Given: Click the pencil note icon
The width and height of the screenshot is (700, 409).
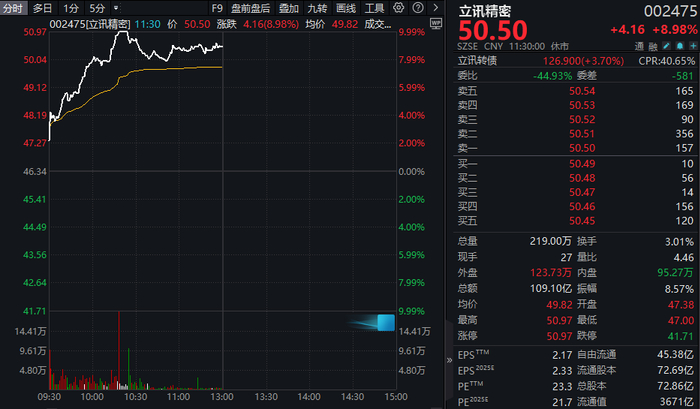Looking at the screenshot, I should pos(667,46).
